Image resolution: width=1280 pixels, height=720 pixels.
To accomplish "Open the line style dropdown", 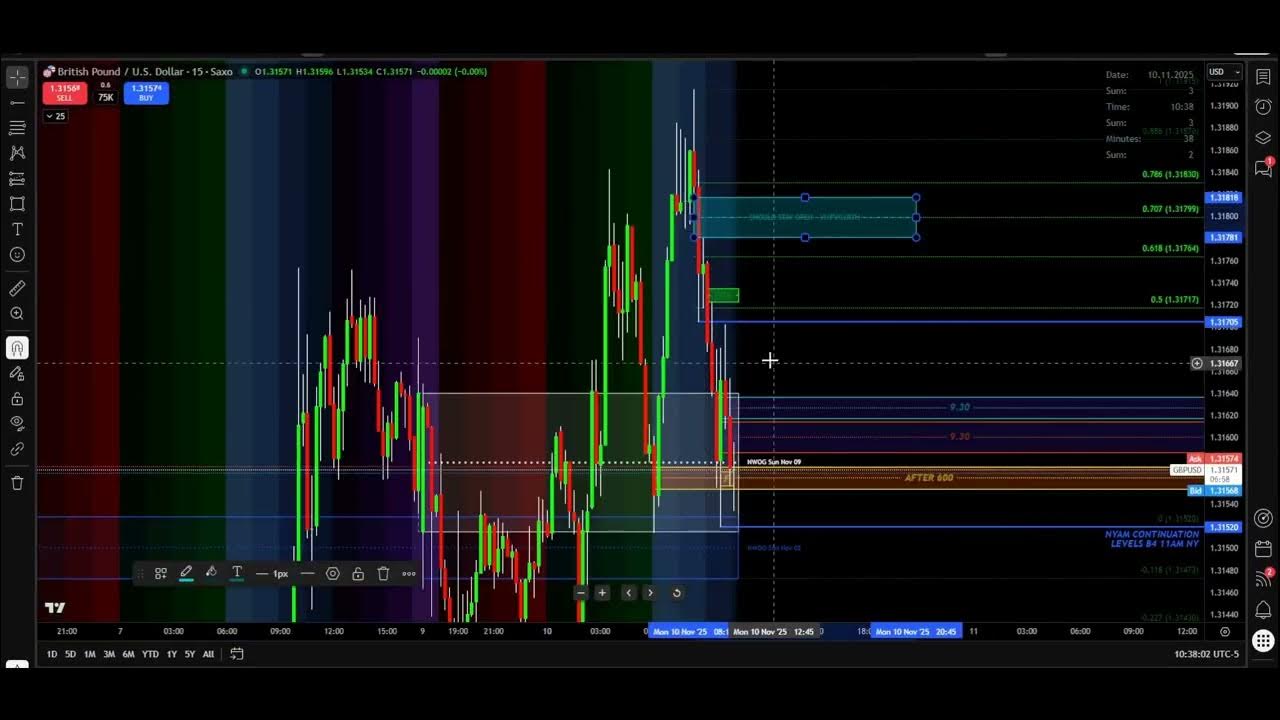I will point(307,574).
